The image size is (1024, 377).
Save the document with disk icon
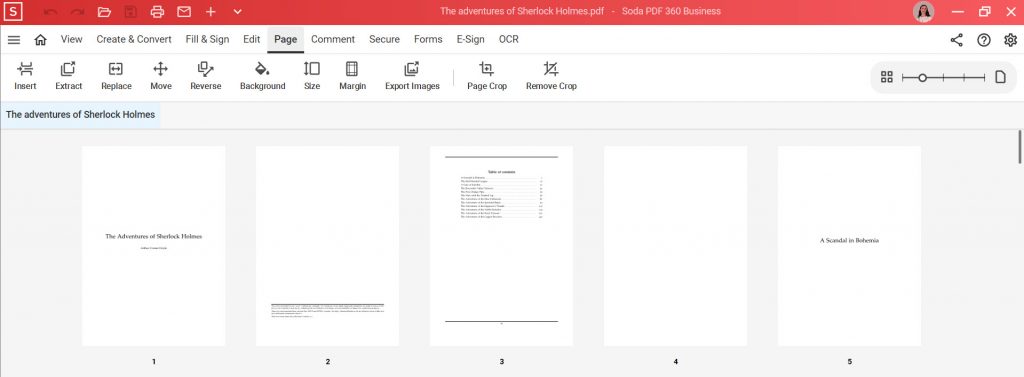coord(131,12)
